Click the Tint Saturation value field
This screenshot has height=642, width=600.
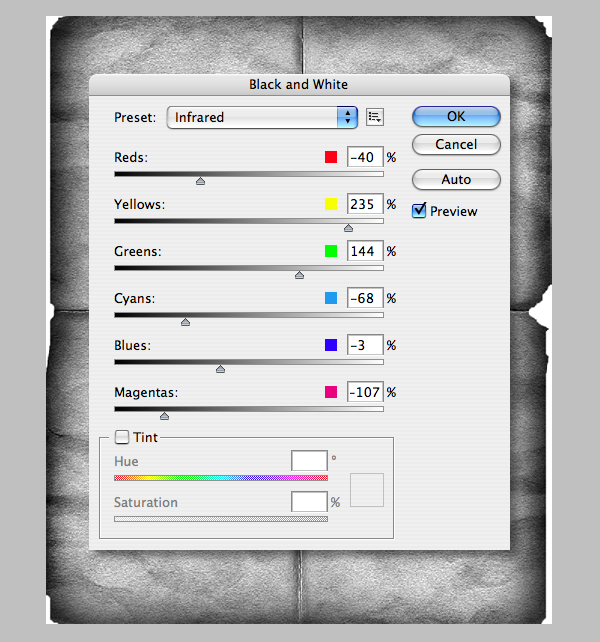point(309,502)
